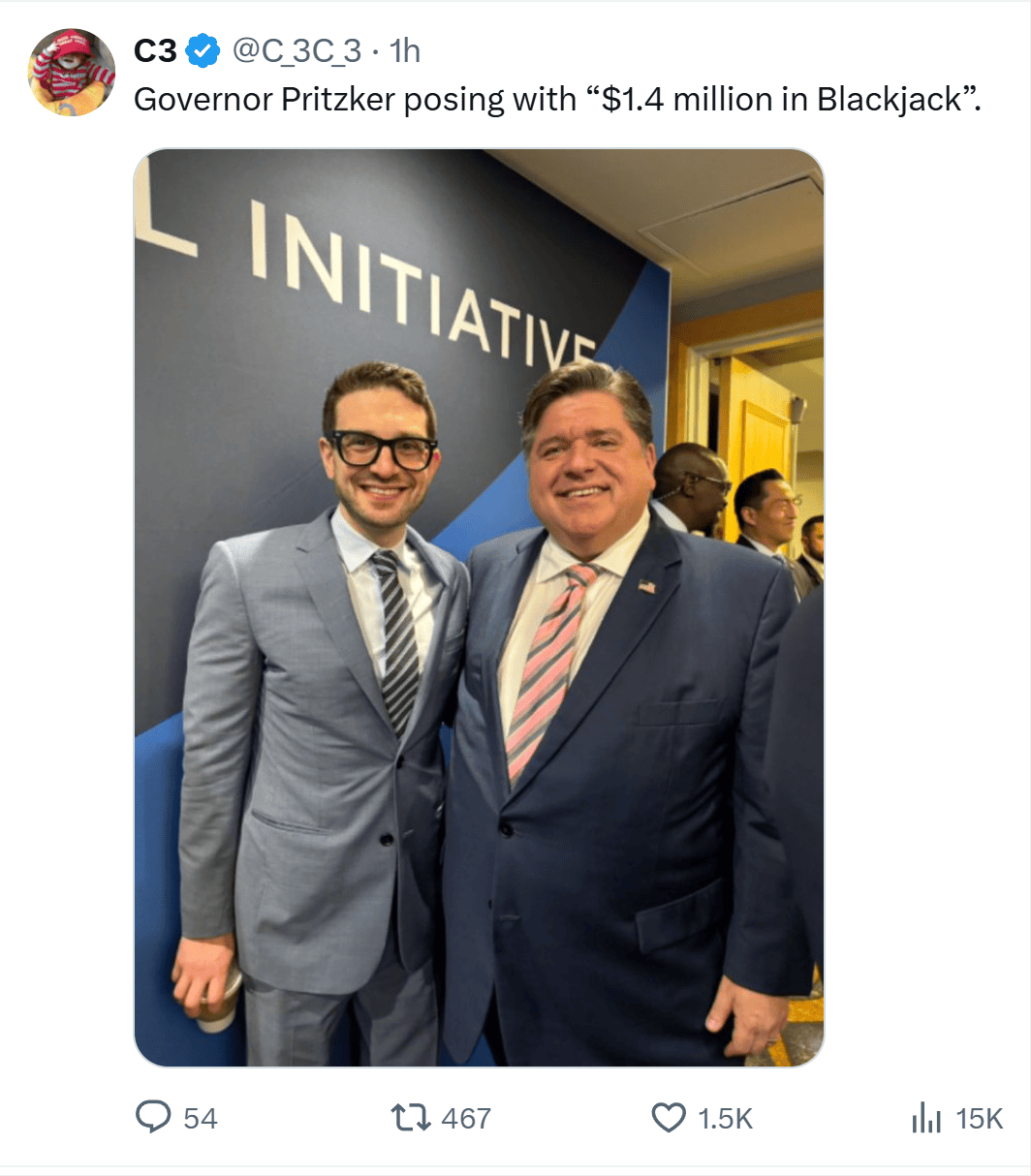Click the 467 reposts count
Image resolution: width=1031 pixels, height=1176 pixels.
tap(466, 1119)
